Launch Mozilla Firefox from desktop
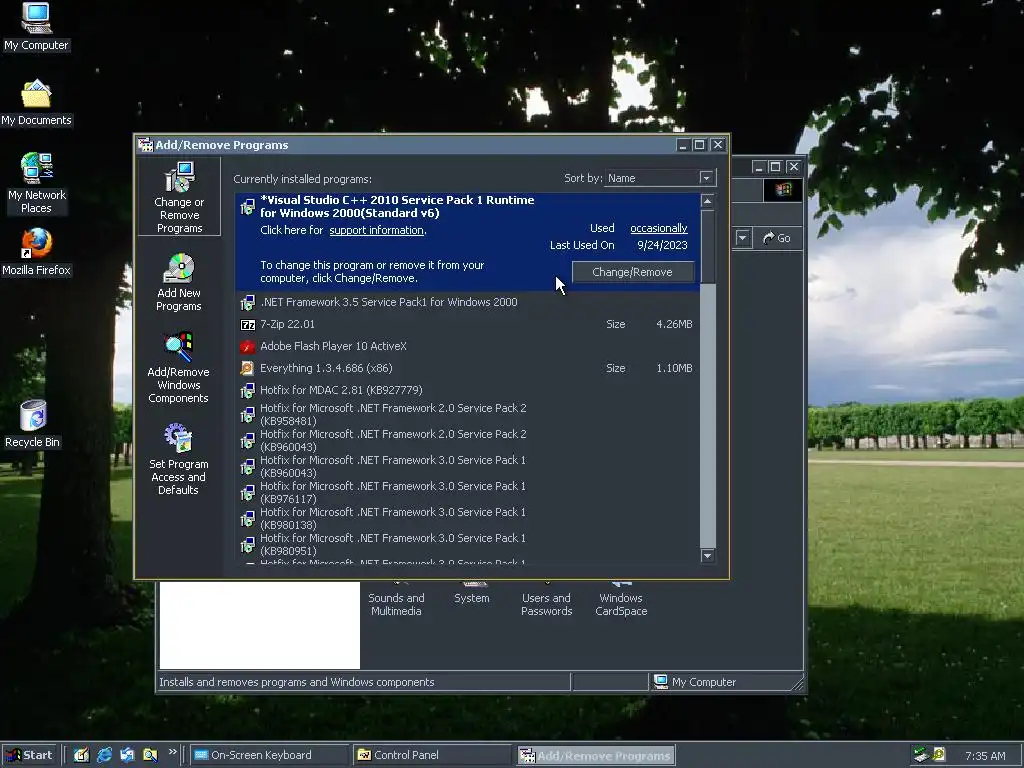 [36, 252]
